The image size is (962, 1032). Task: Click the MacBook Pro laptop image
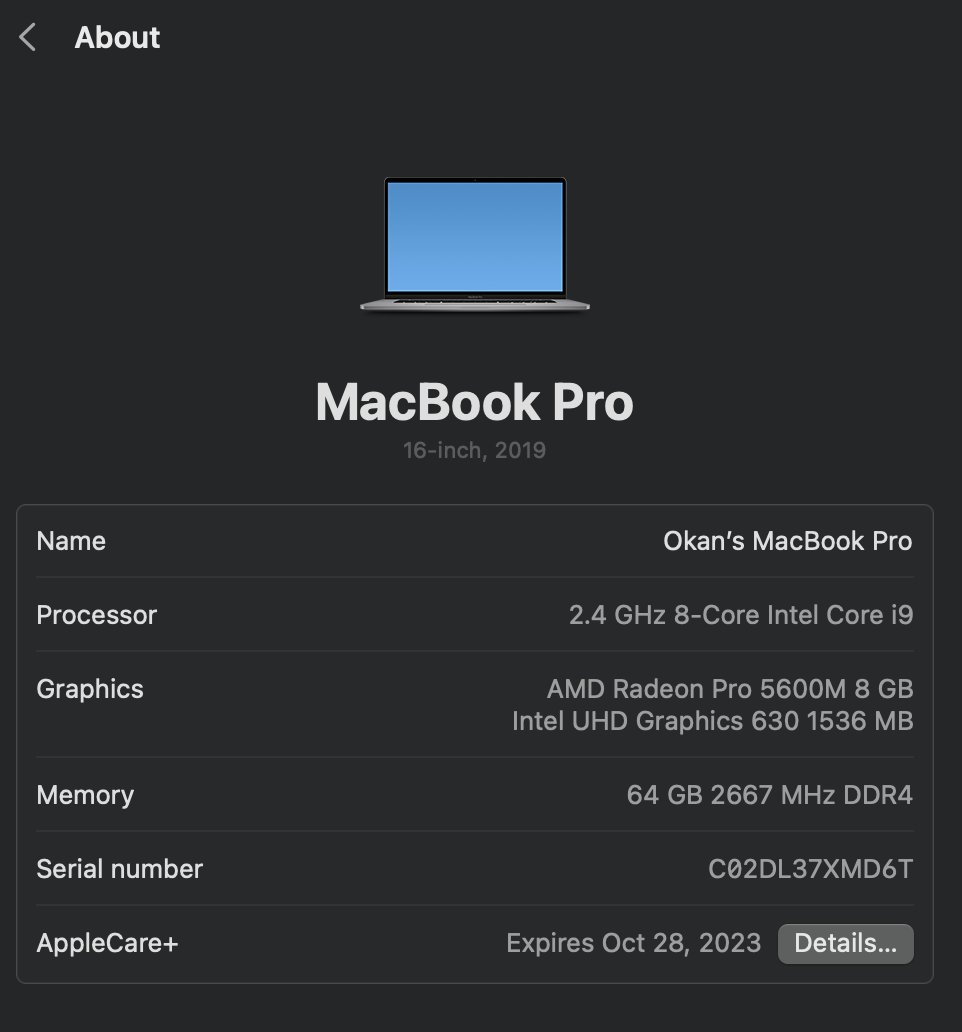click(474, 244)
